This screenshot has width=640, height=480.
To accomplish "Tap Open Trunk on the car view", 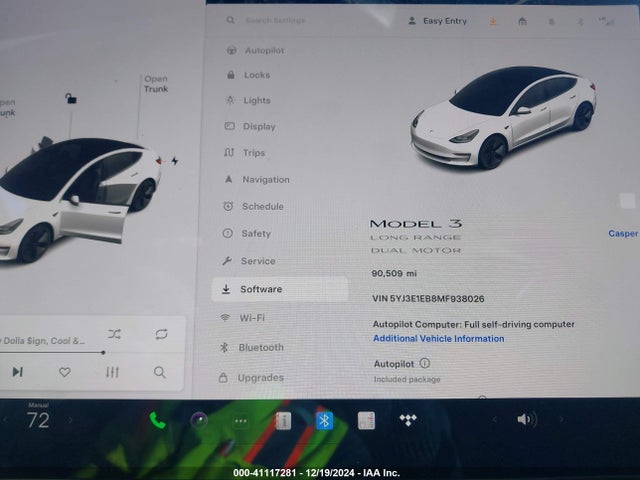I will click(156, 84).
